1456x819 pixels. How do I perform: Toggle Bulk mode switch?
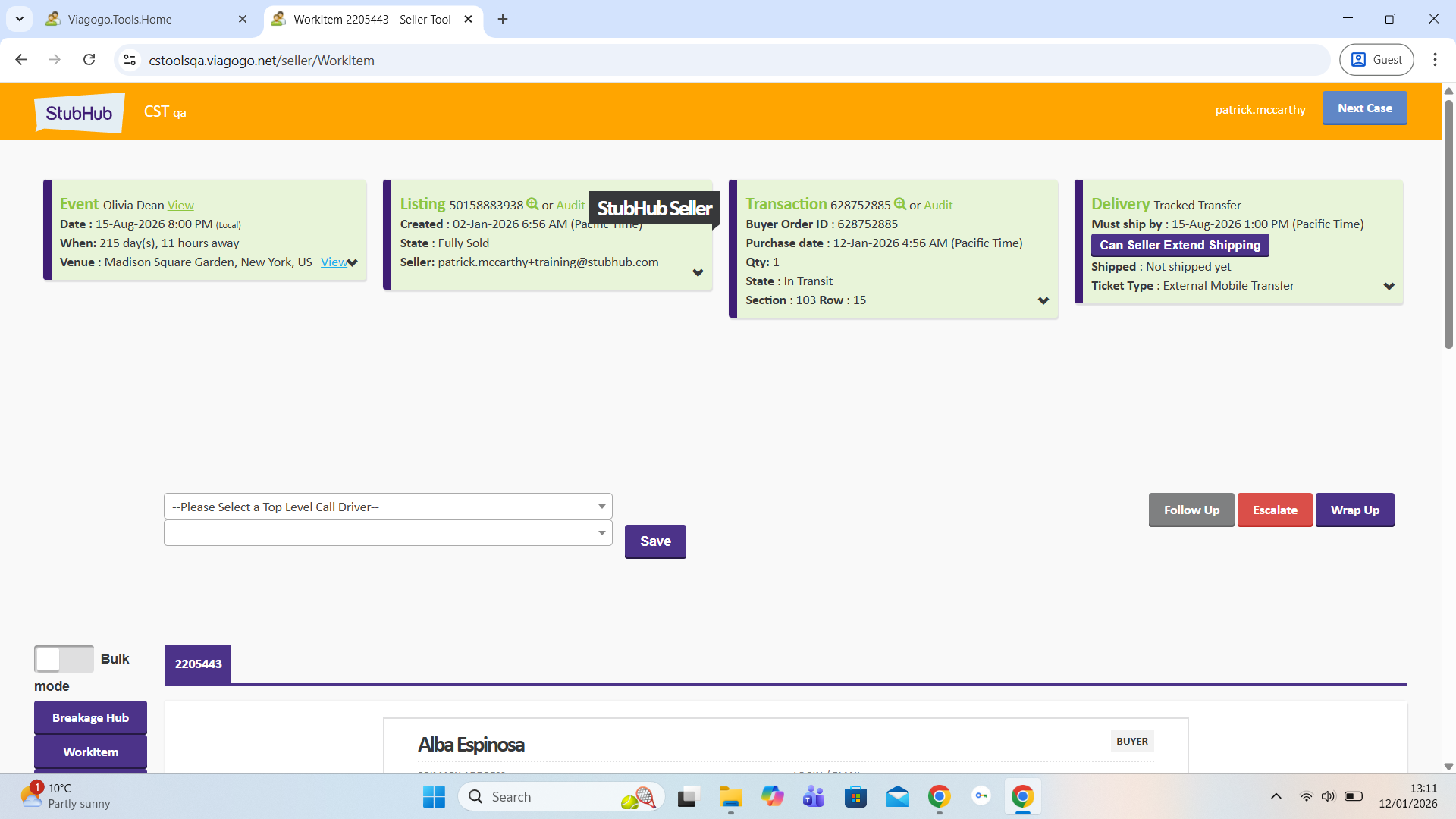[x=64, y=659]
